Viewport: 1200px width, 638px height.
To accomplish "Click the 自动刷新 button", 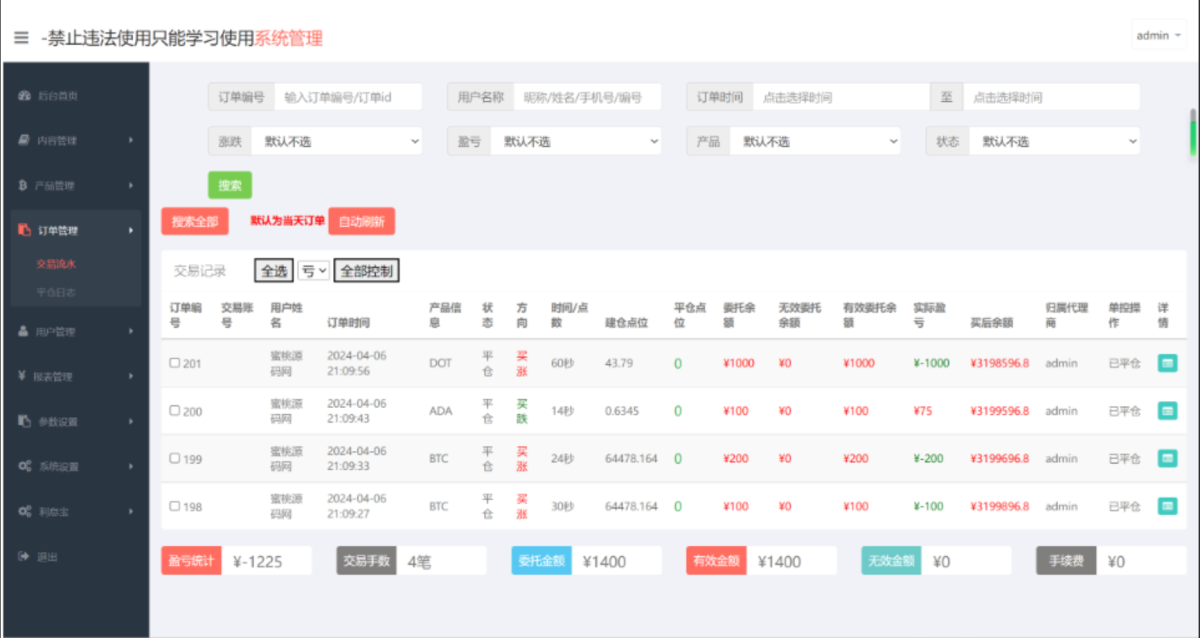I will coord(362,222).
